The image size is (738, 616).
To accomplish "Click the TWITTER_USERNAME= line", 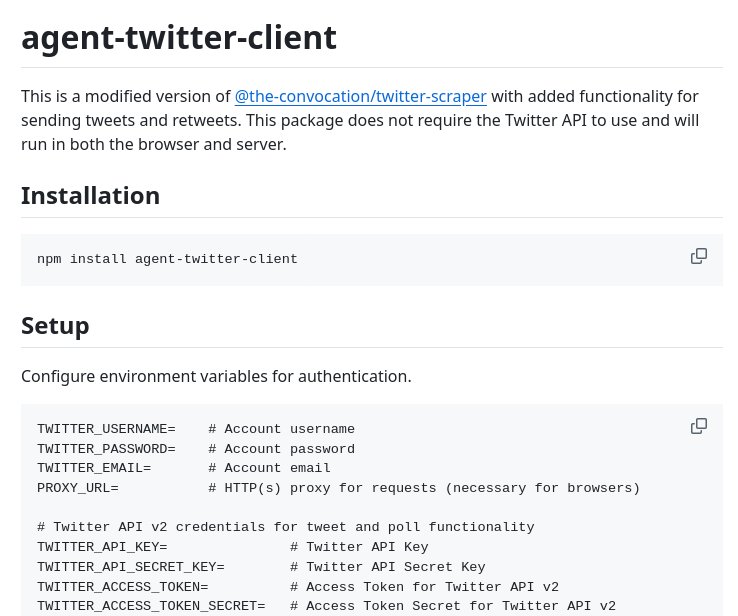I will [196, 429].
